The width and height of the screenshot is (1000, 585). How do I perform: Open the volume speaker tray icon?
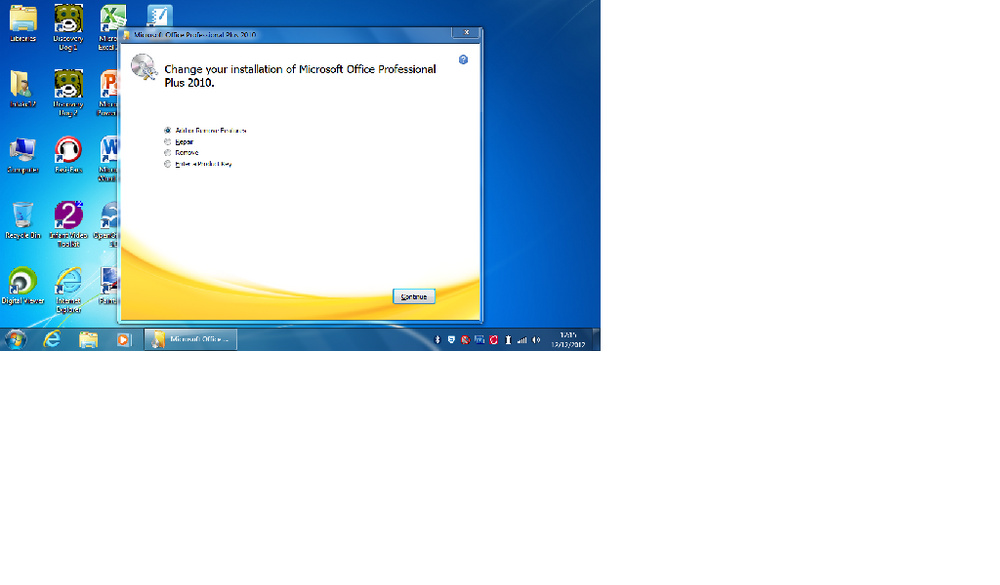tap(536, 340)
